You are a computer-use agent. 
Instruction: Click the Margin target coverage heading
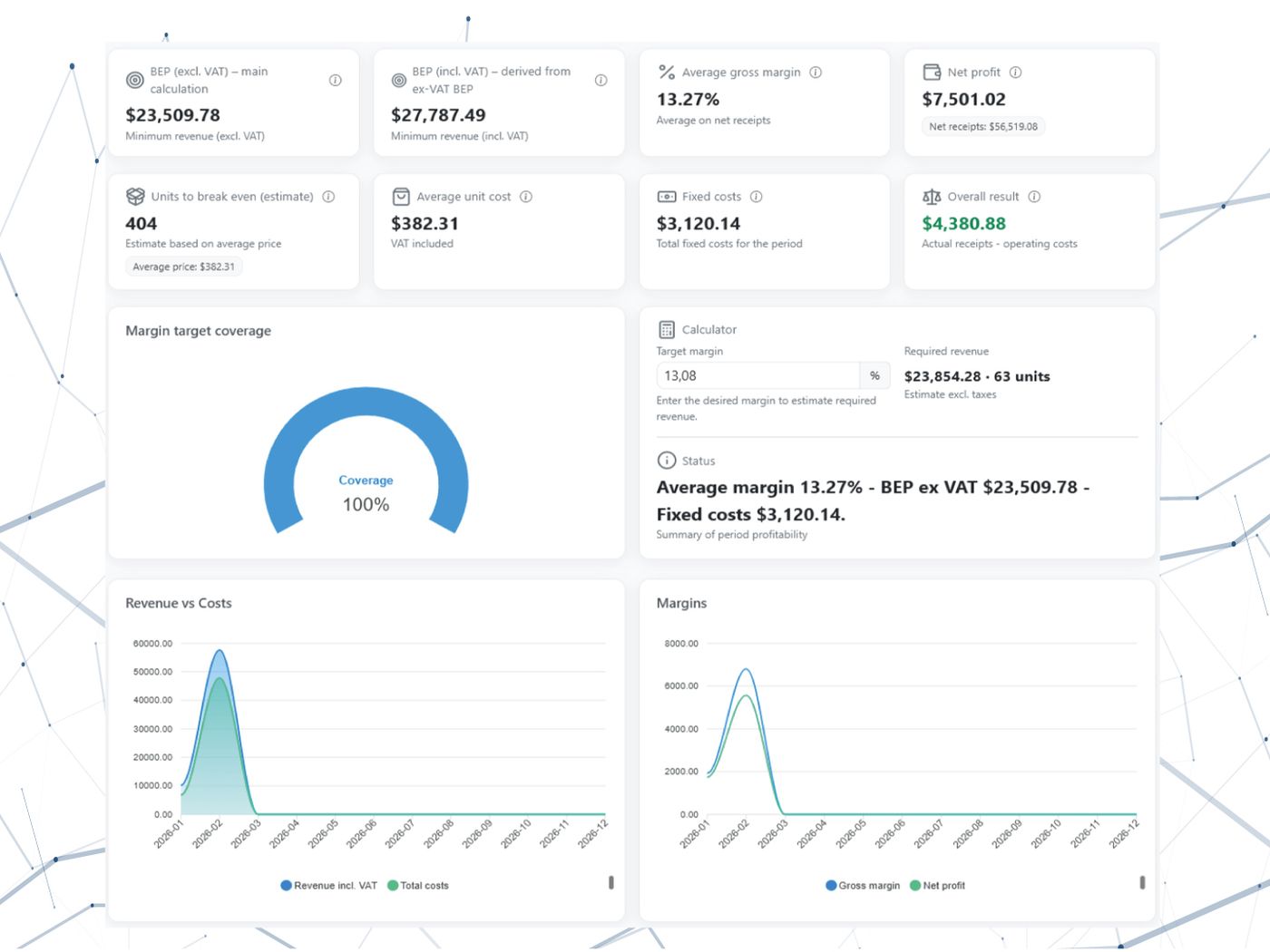click(199, 331)
